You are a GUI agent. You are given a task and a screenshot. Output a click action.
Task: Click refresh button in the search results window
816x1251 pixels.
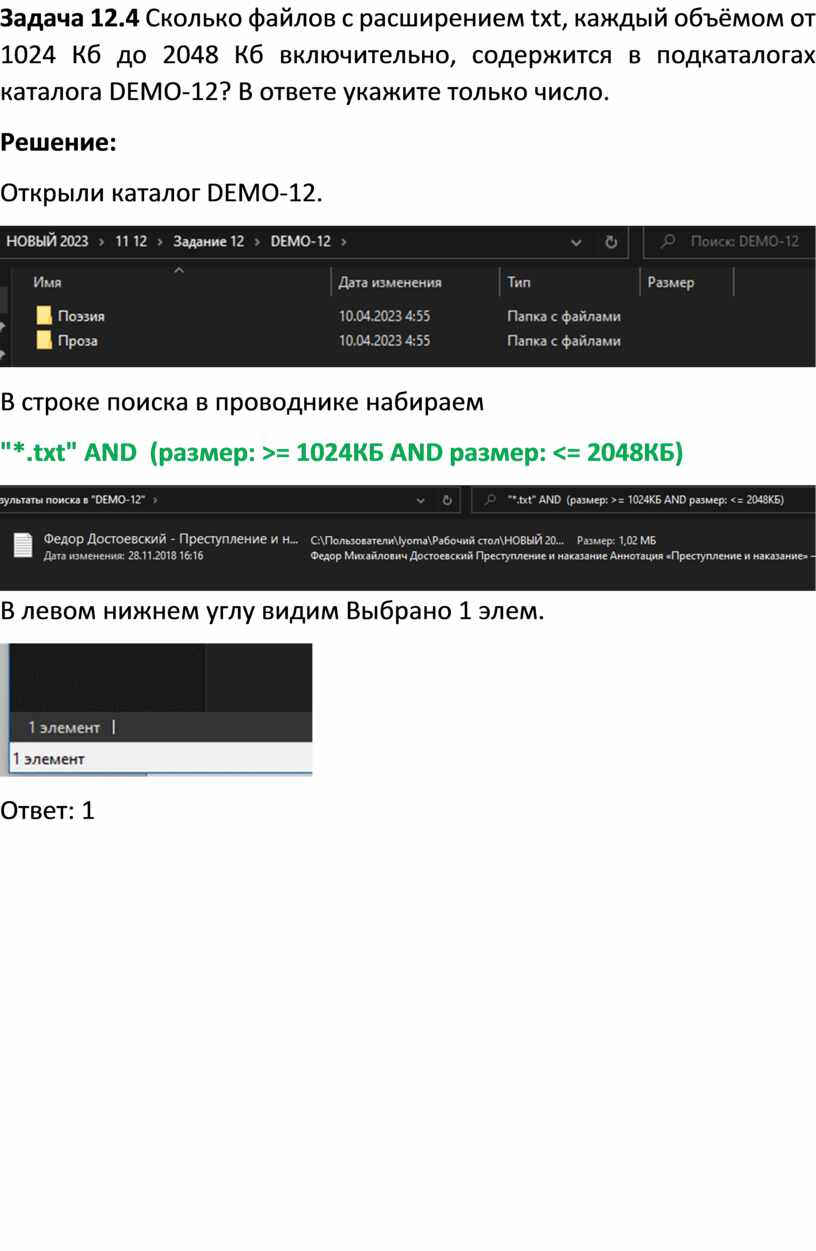coord(450,499)
